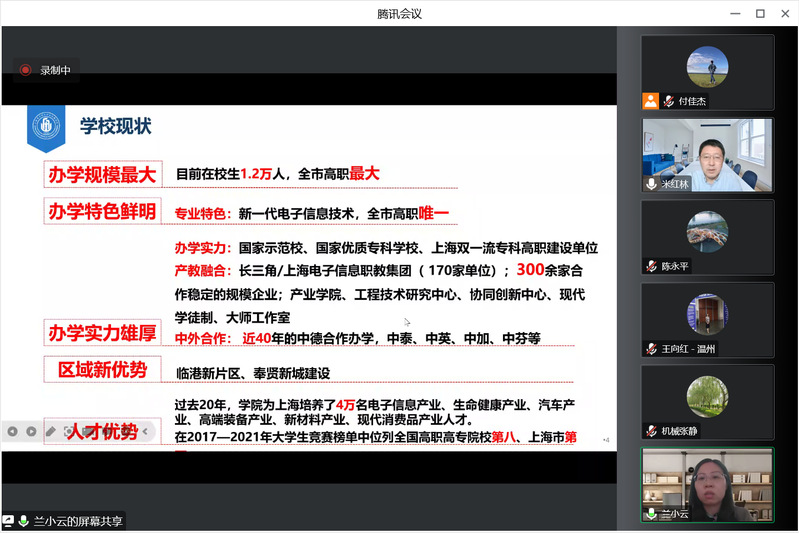Toggle 王向红-温州's muted microphone icon

click(x=652, y=349)
